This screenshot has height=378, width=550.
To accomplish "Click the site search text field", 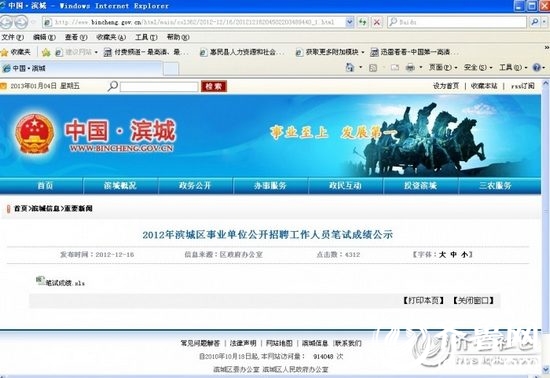I will click(159, 87).
